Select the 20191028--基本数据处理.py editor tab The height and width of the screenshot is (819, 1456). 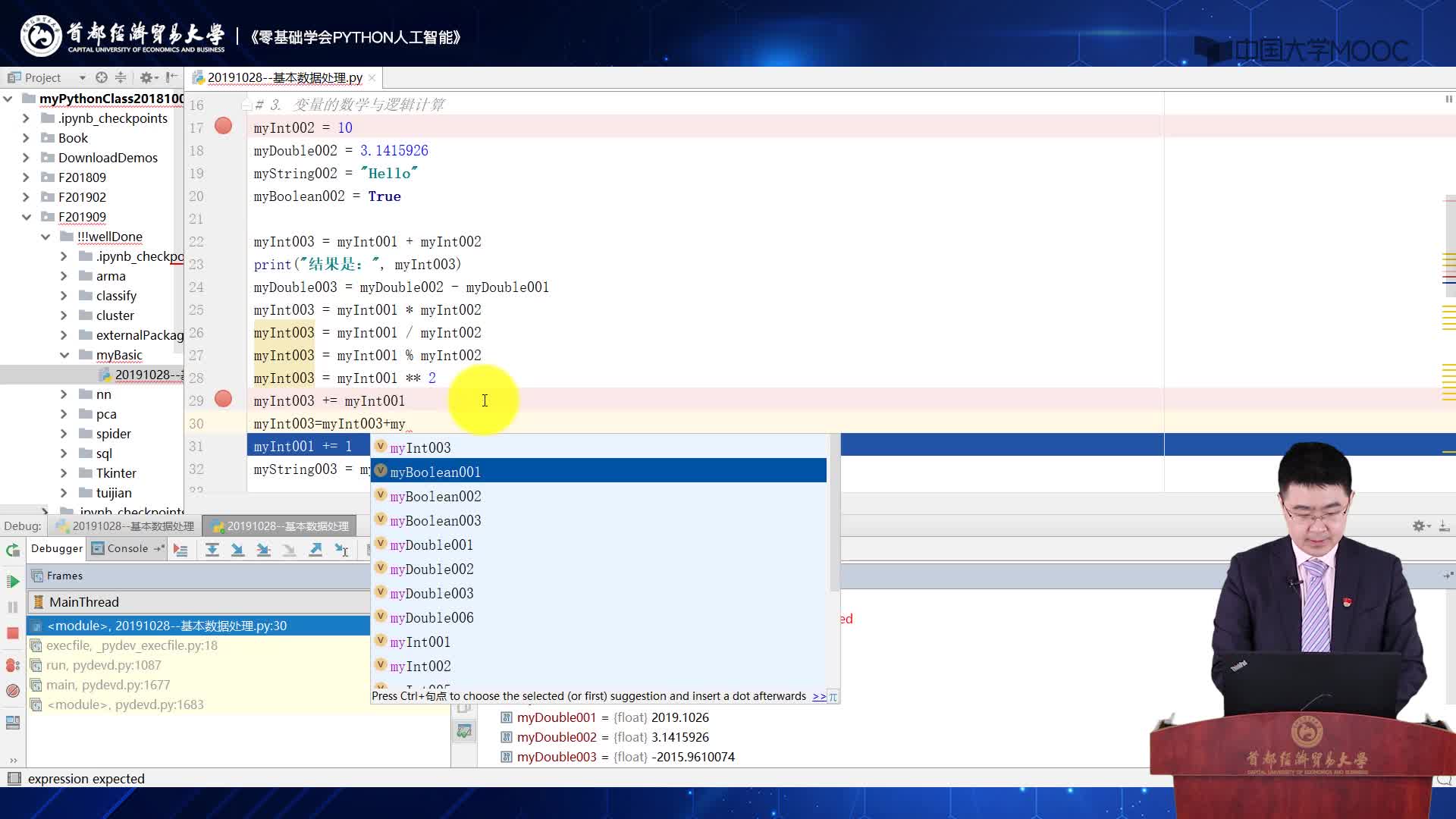point(284,78)
